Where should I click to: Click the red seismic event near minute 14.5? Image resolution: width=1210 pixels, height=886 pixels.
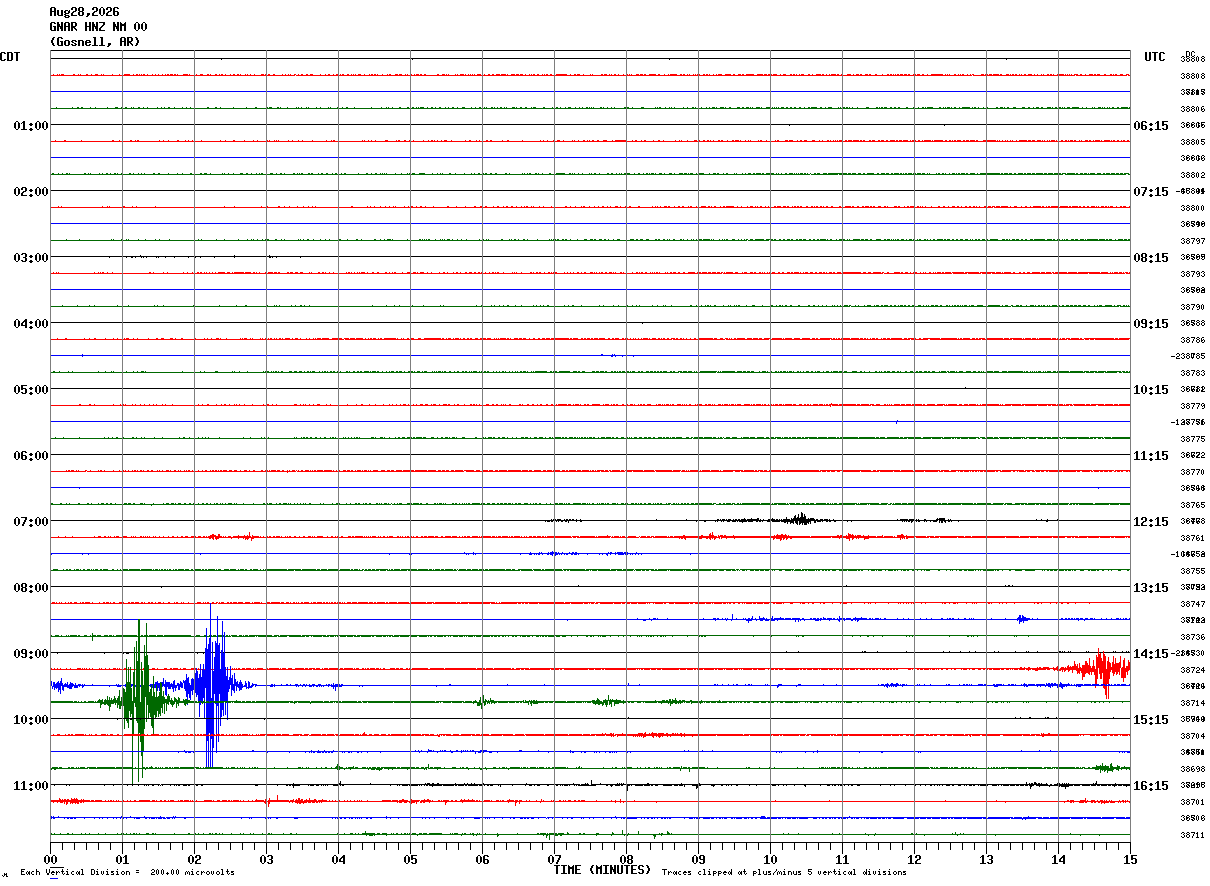pyautogui.click(x=1097, y=671)
